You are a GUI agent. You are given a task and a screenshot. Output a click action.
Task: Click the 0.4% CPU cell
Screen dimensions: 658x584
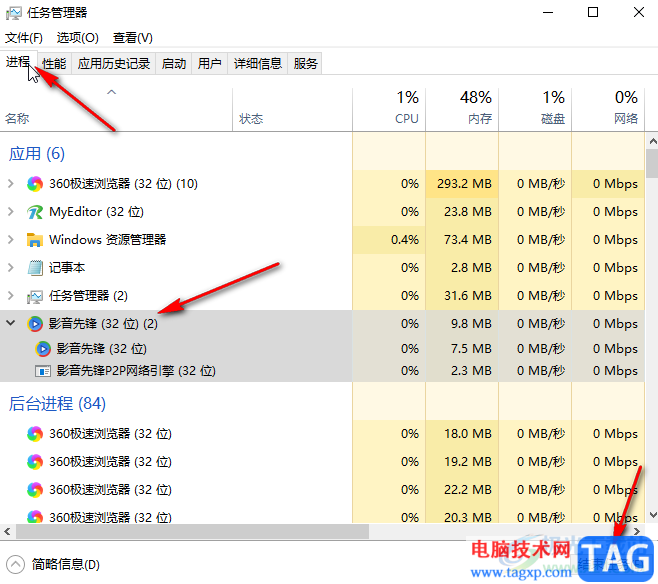click(389, 240)
